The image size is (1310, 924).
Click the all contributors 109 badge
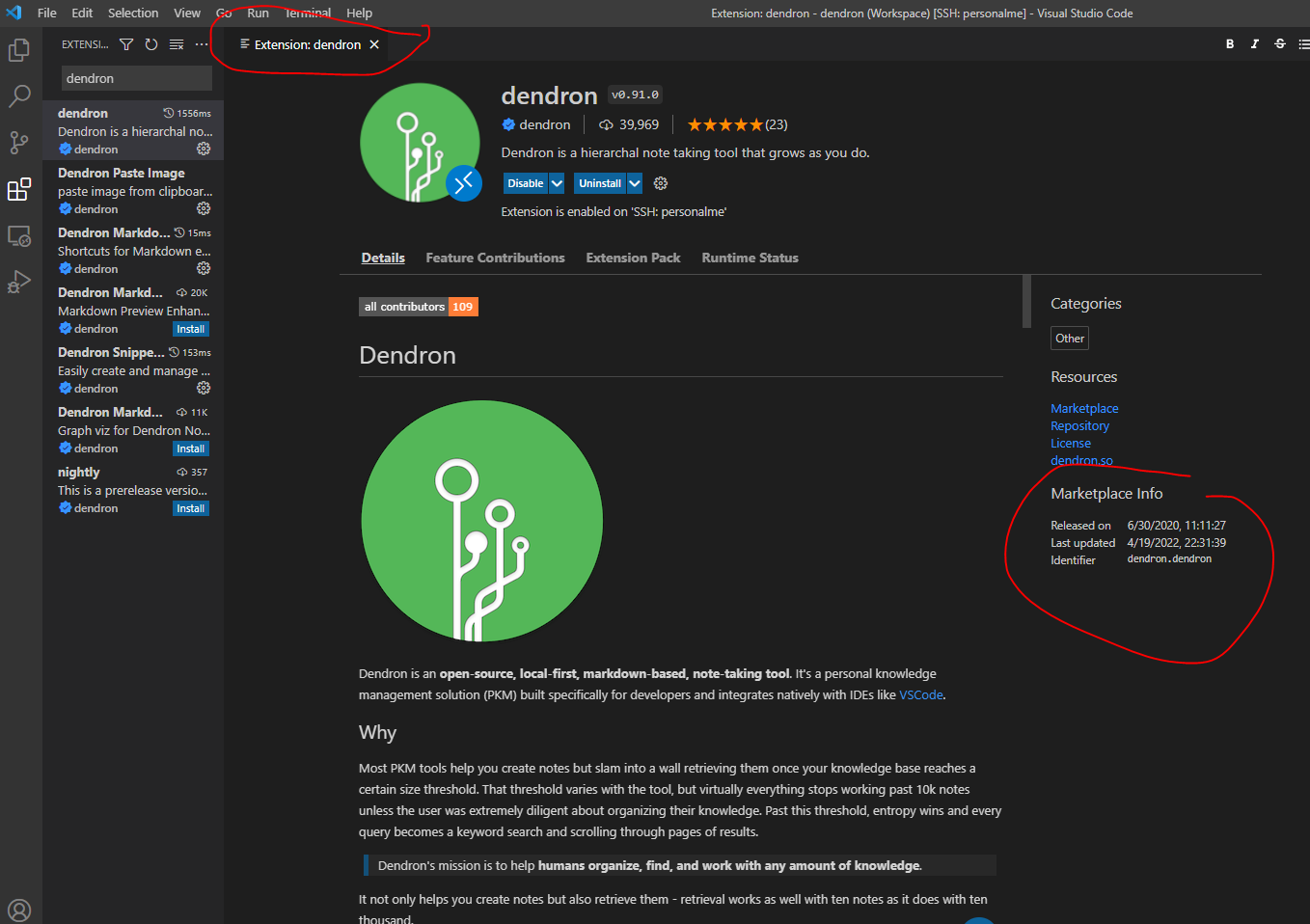coord(419,307)
